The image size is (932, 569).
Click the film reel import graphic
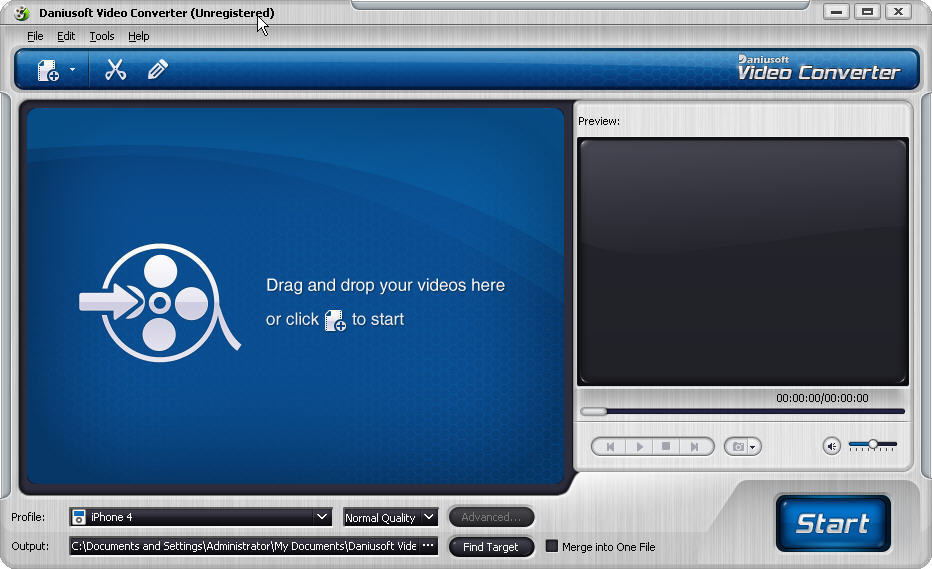(x=160, y=303)
